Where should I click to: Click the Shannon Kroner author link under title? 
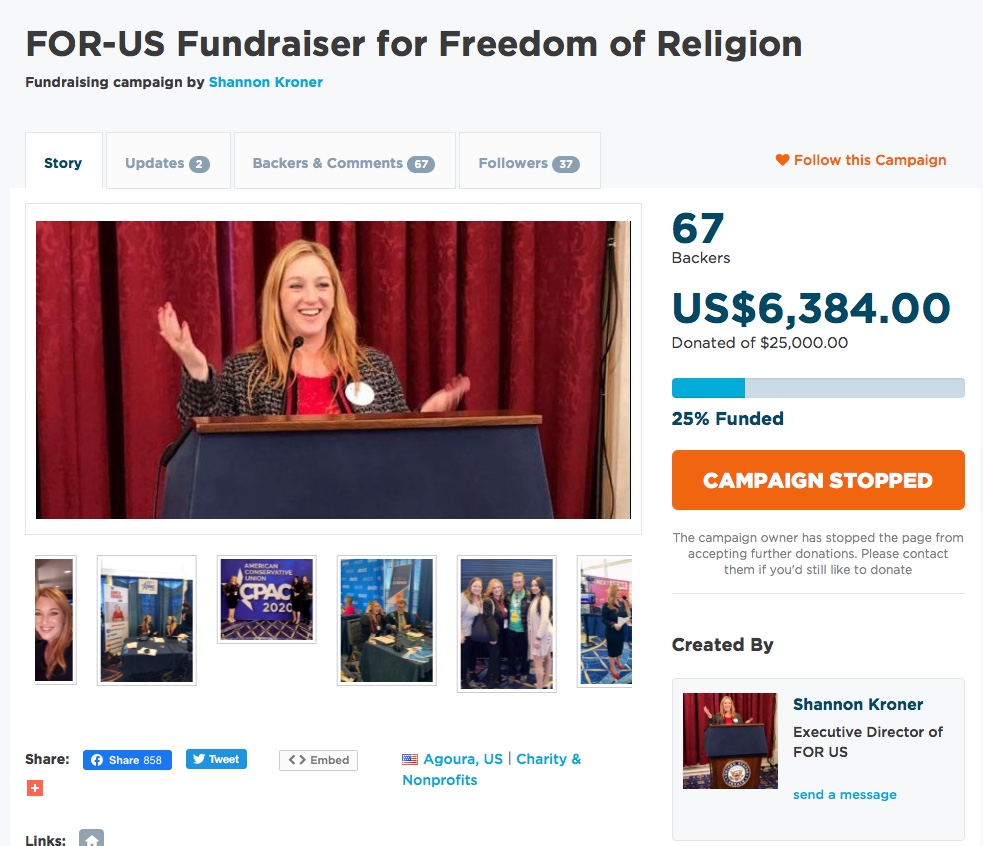266,82
